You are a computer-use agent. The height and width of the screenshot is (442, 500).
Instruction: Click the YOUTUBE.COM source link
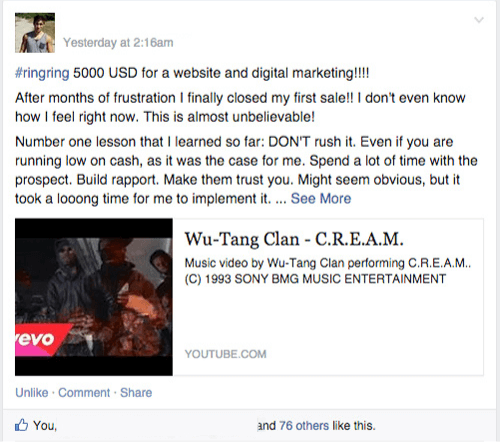[226, 354]
